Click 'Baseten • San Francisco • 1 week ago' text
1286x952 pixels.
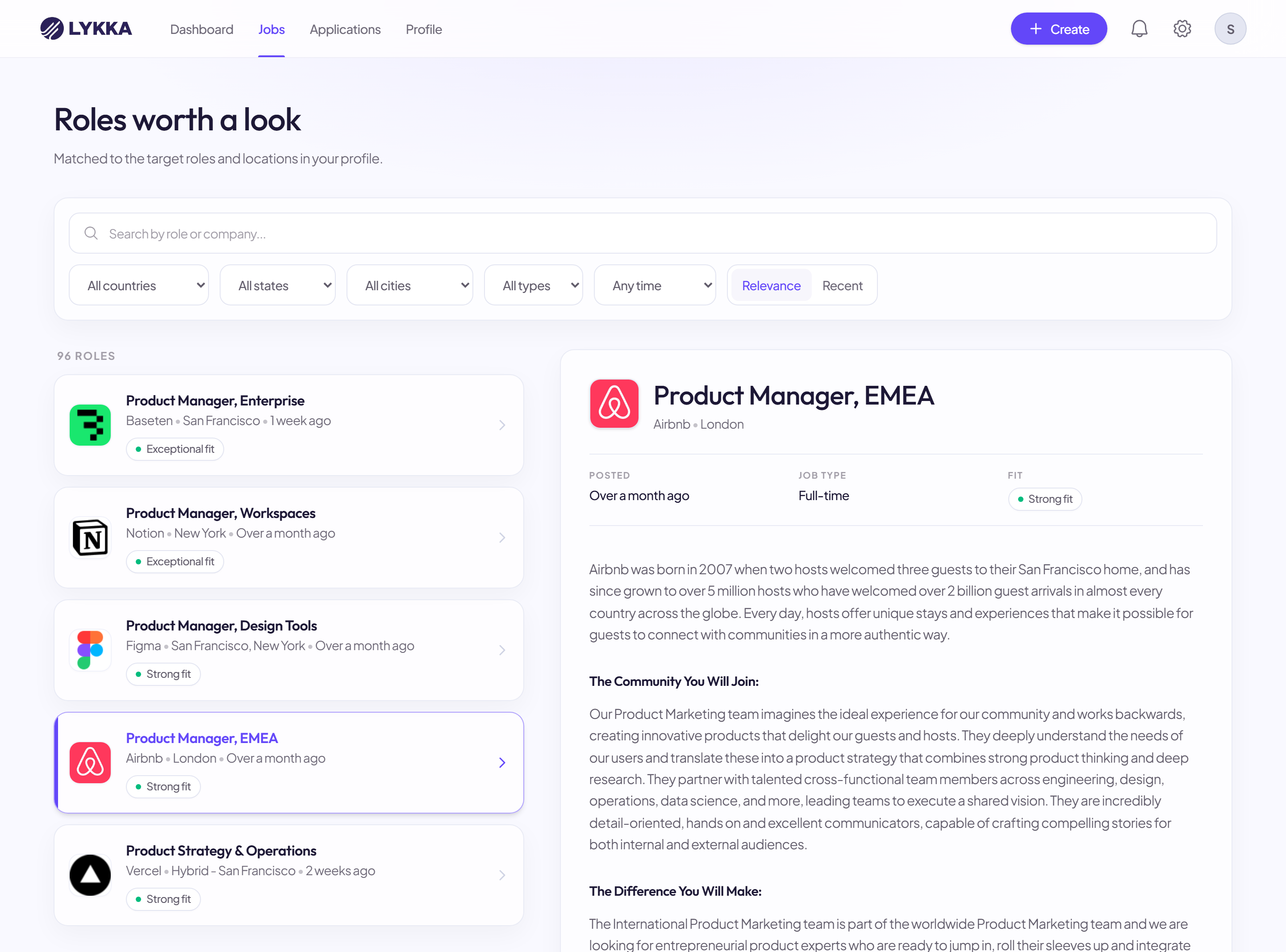228,421
